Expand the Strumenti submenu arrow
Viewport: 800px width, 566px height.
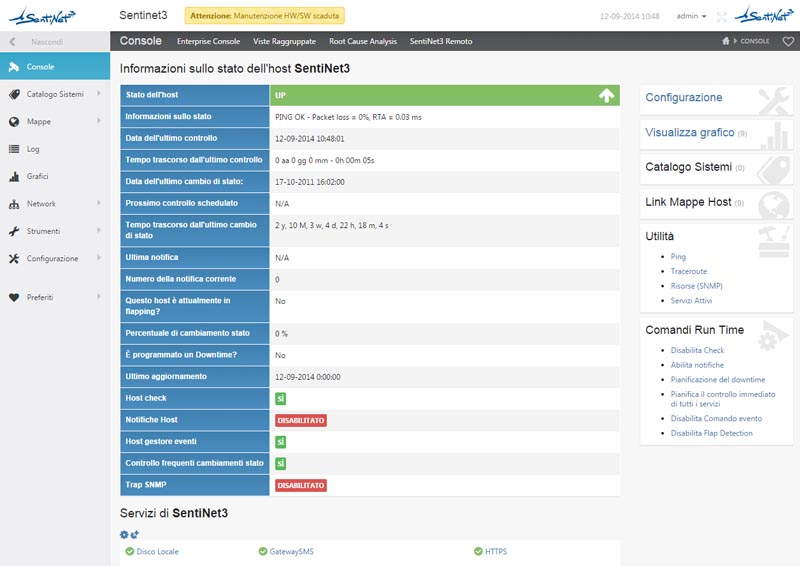[98, 231]
